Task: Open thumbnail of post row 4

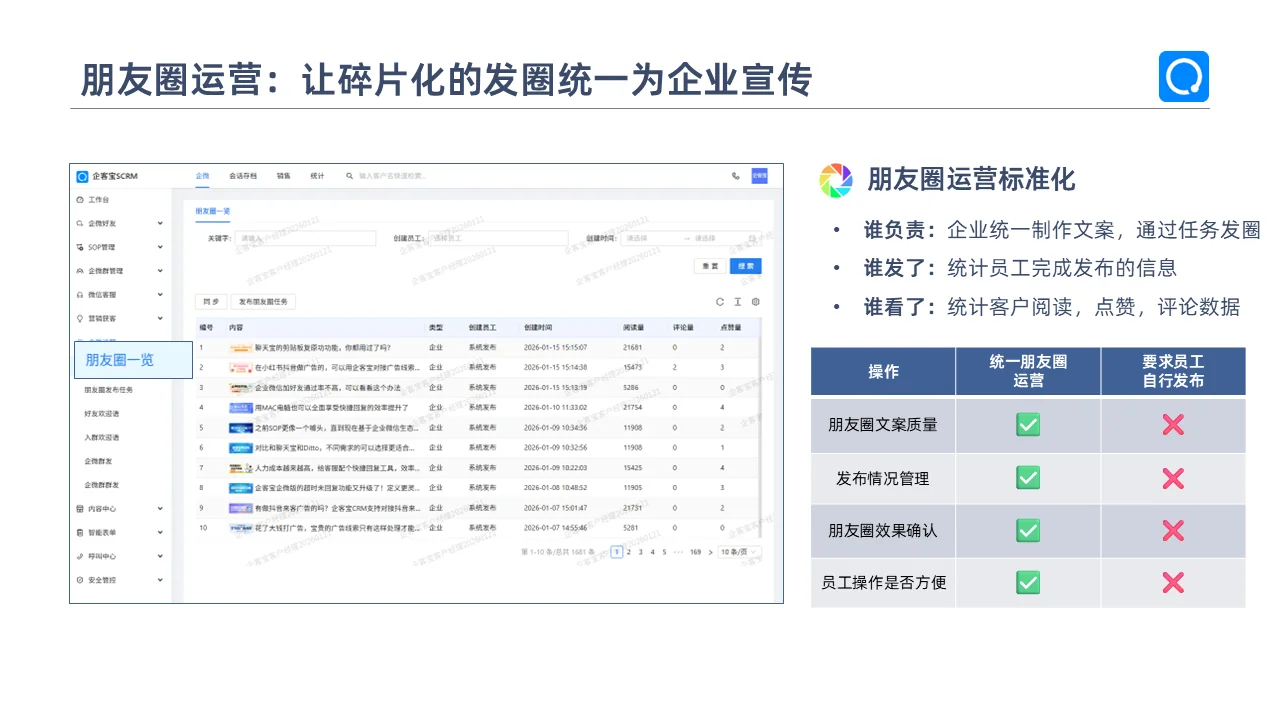Action: [x=240, y=408]
